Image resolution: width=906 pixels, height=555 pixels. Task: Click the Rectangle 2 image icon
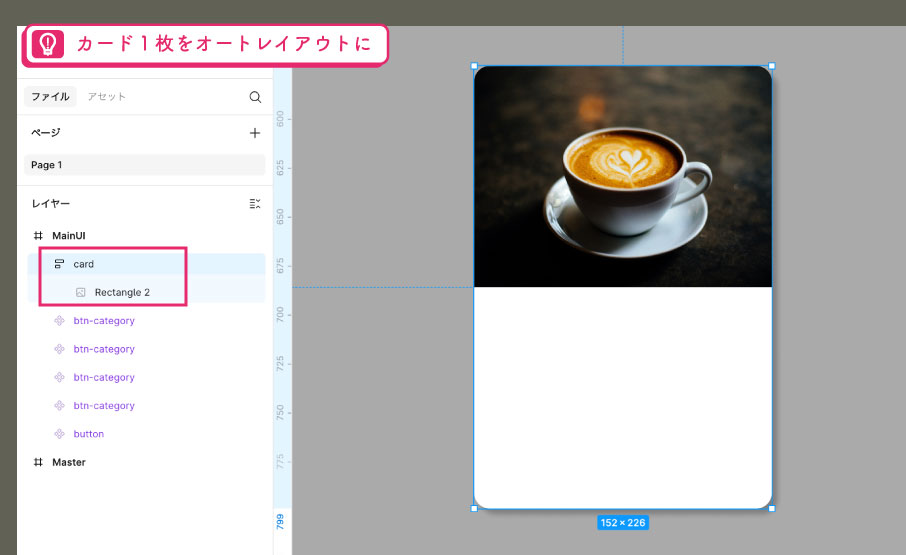click(81, 292)
